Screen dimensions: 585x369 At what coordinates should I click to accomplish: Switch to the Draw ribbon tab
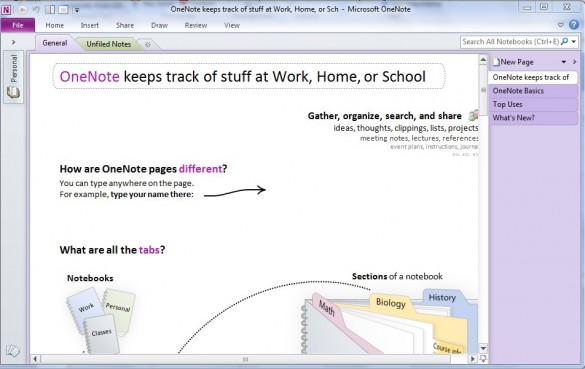[159, 25]
